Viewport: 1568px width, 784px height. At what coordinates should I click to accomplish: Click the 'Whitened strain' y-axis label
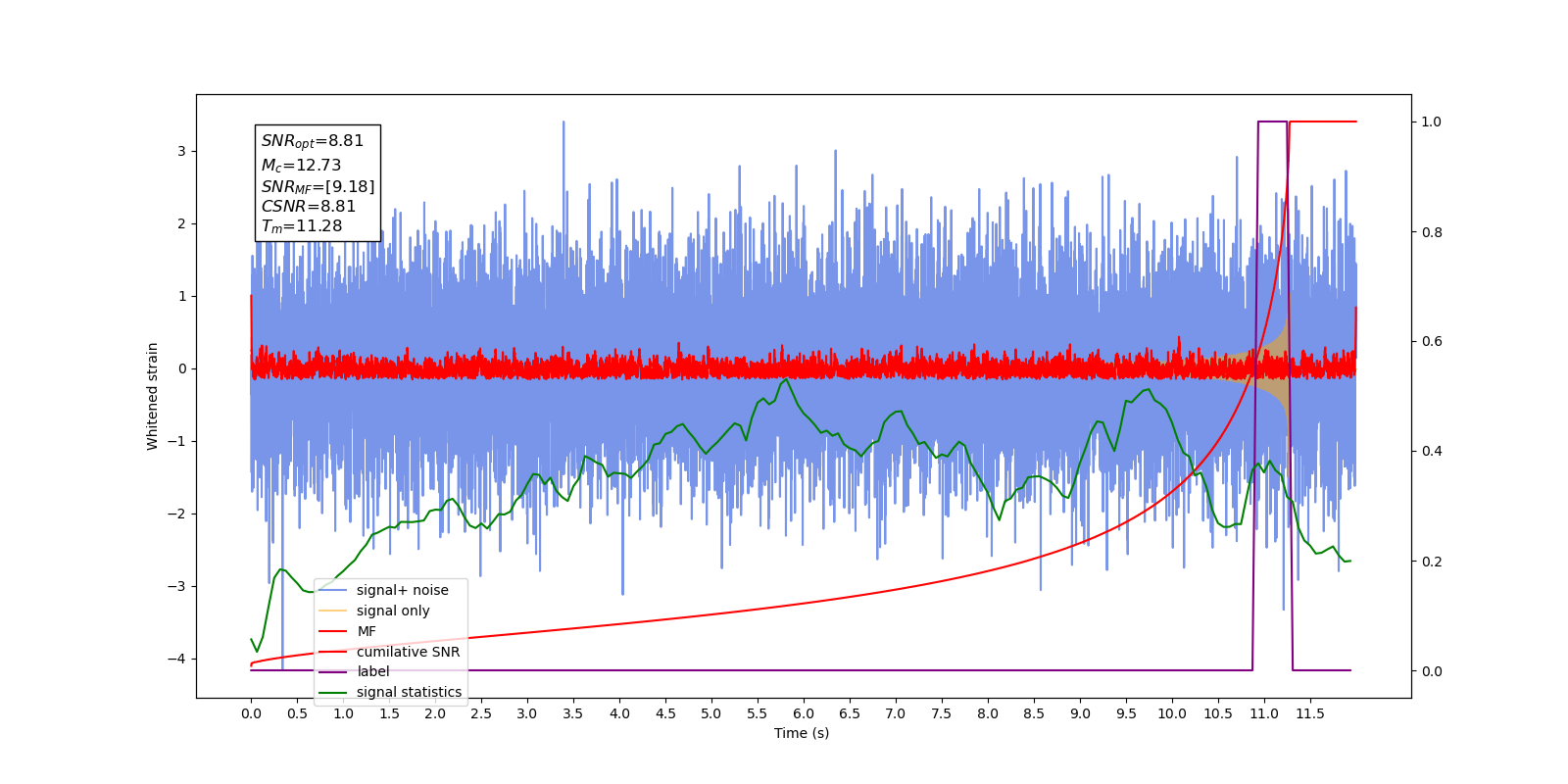pos(152,396)
